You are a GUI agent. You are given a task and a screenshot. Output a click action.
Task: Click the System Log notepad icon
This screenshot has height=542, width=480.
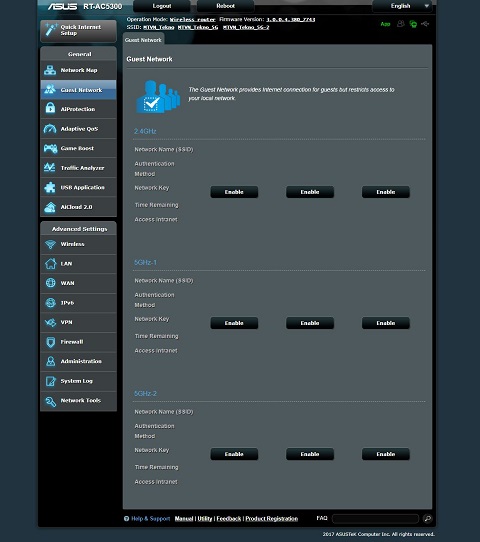50,381
